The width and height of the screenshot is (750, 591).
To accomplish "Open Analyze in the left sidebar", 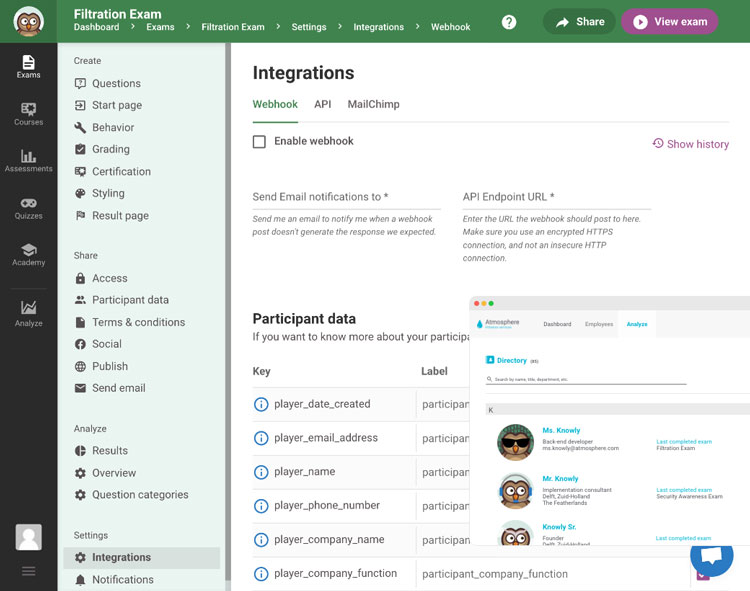I will pyautogui.click(x=28, y=313).
